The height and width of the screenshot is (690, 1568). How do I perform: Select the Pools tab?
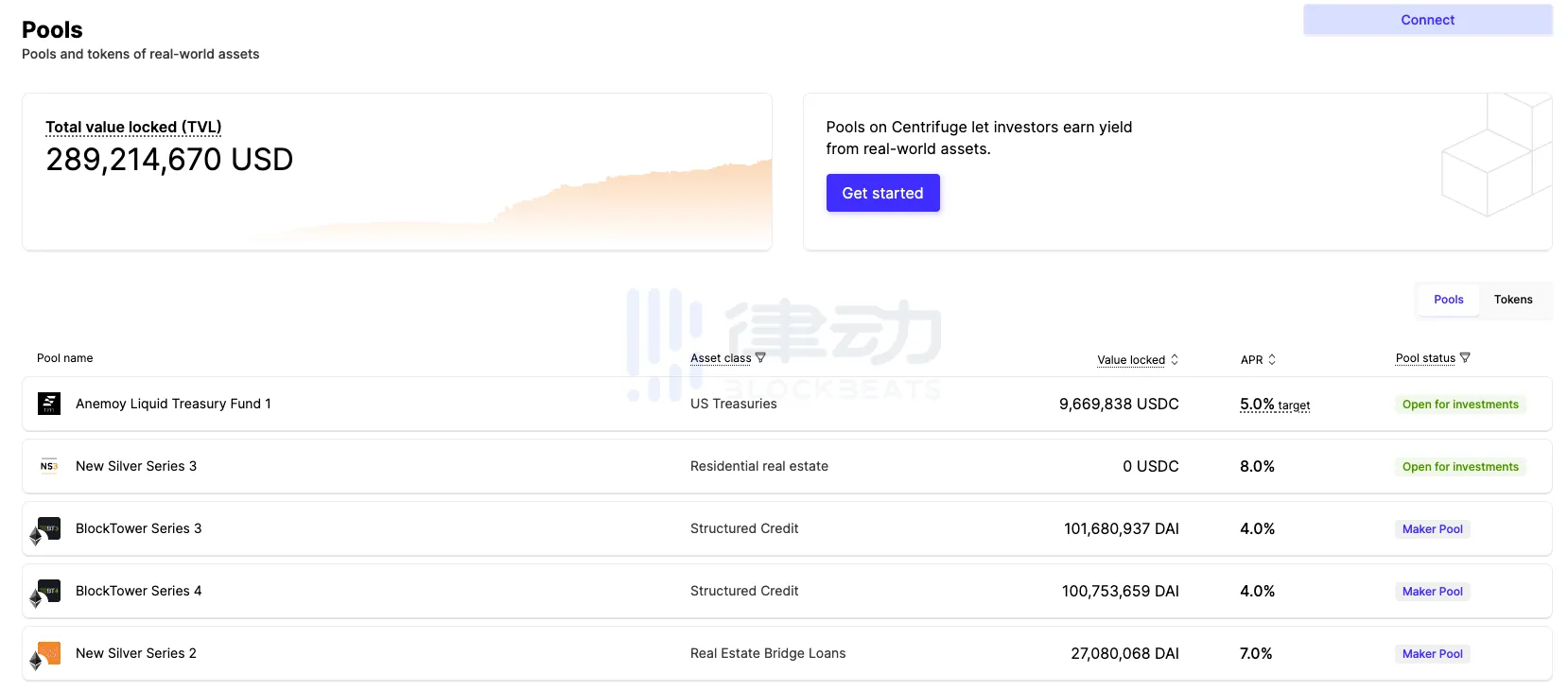pos(1448,300)
